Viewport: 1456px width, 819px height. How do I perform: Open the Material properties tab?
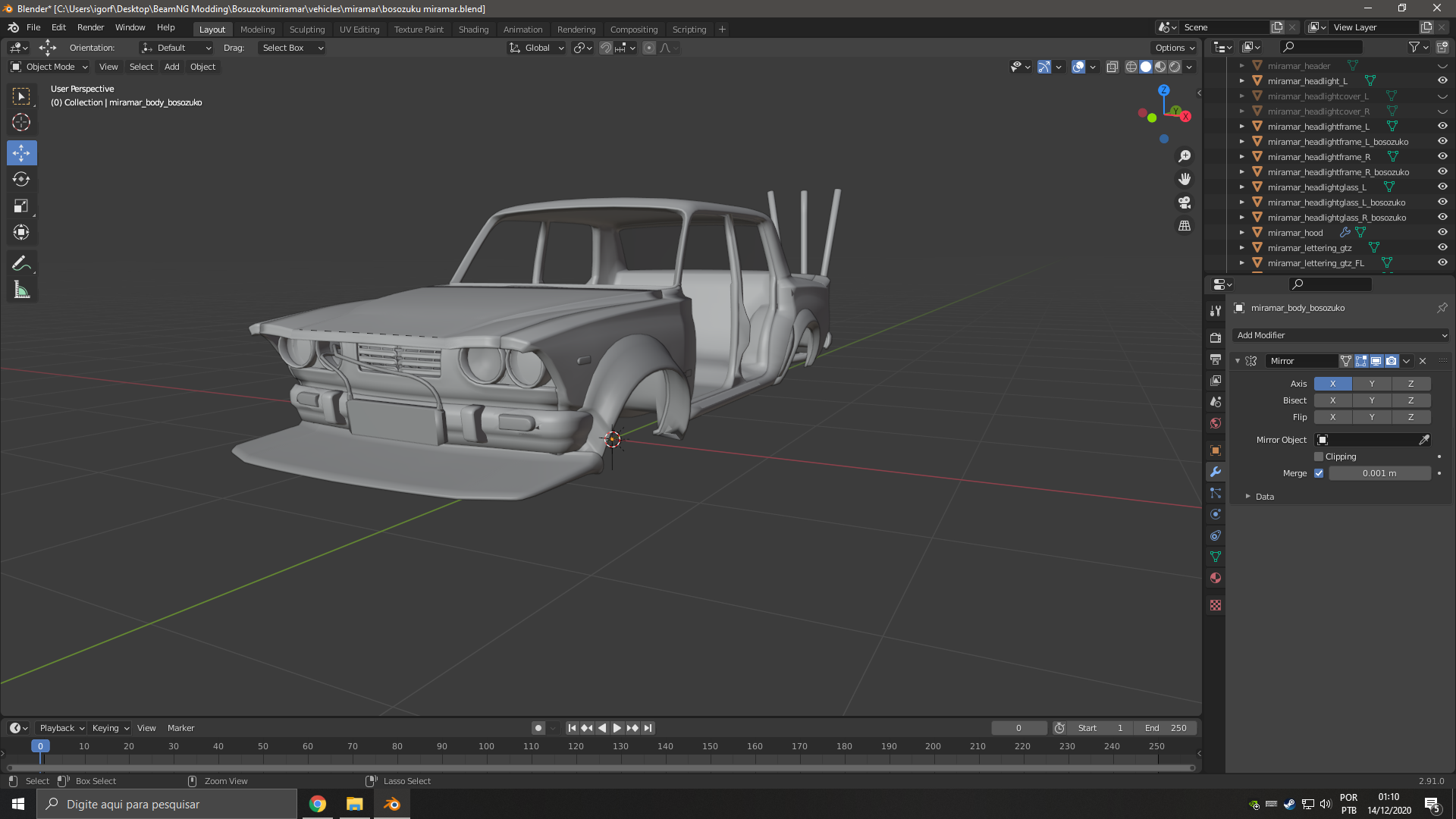tap(1216, 578)
